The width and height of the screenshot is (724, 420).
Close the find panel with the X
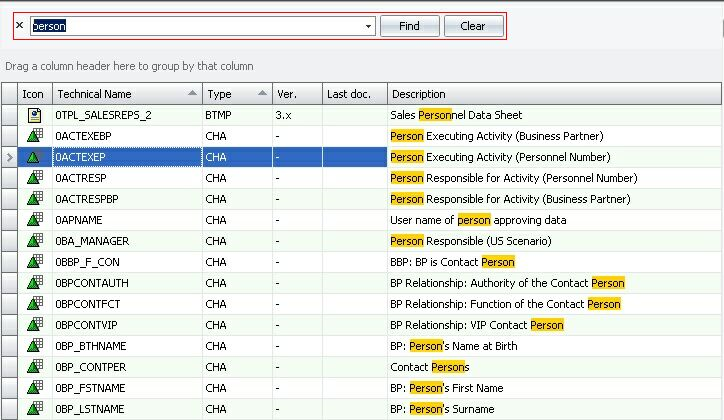click(19, 26)
